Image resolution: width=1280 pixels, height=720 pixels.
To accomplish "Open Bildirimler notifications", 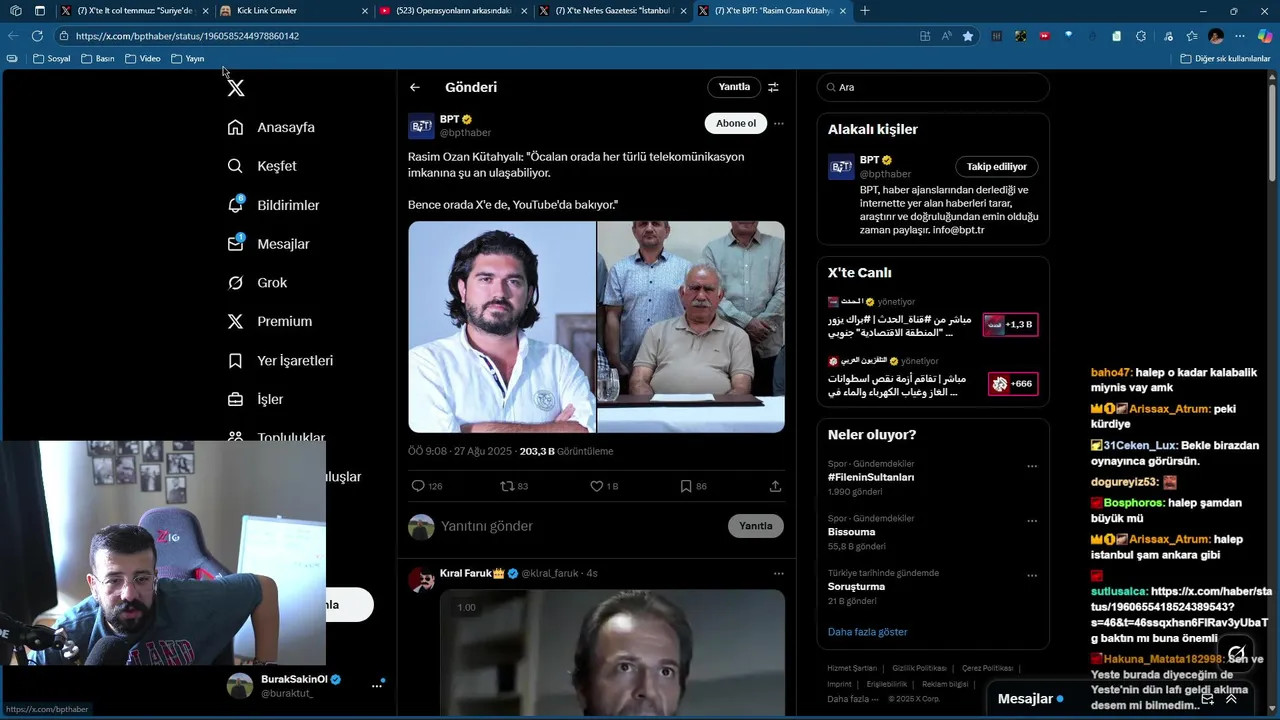I will click(x=274, y=205).
